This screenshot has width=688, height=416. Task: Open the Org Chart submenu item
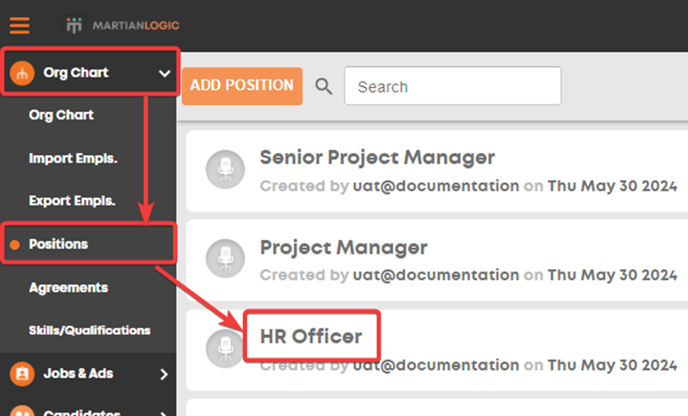click(x=61, y=115)
